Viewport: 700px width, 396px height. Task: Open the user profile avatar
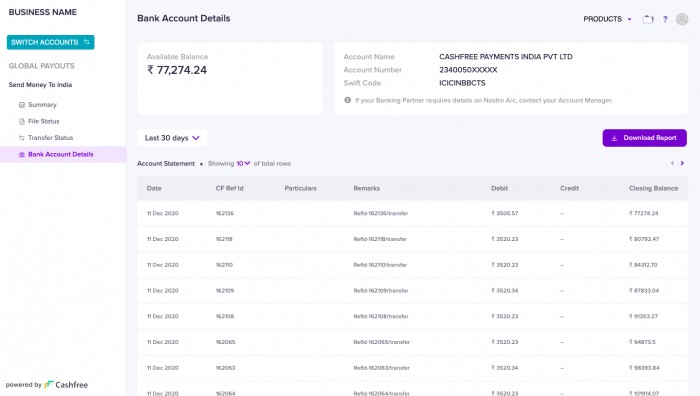tap(682, 19)
